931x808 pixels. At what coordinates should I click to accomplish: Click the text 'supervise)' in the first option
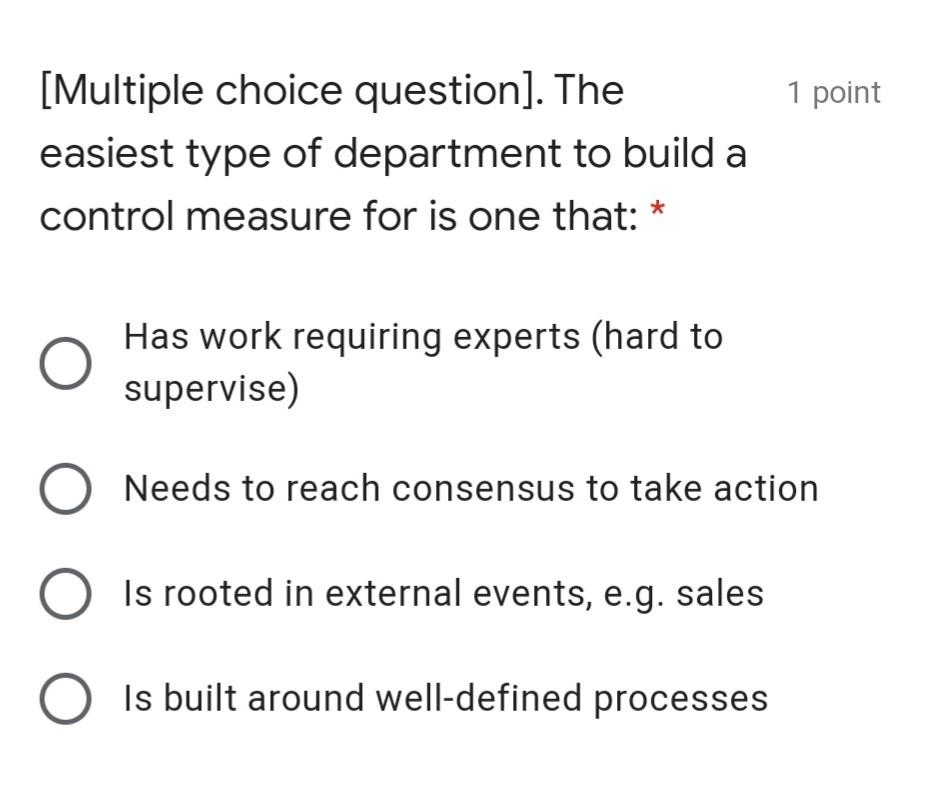pos(212,388)
